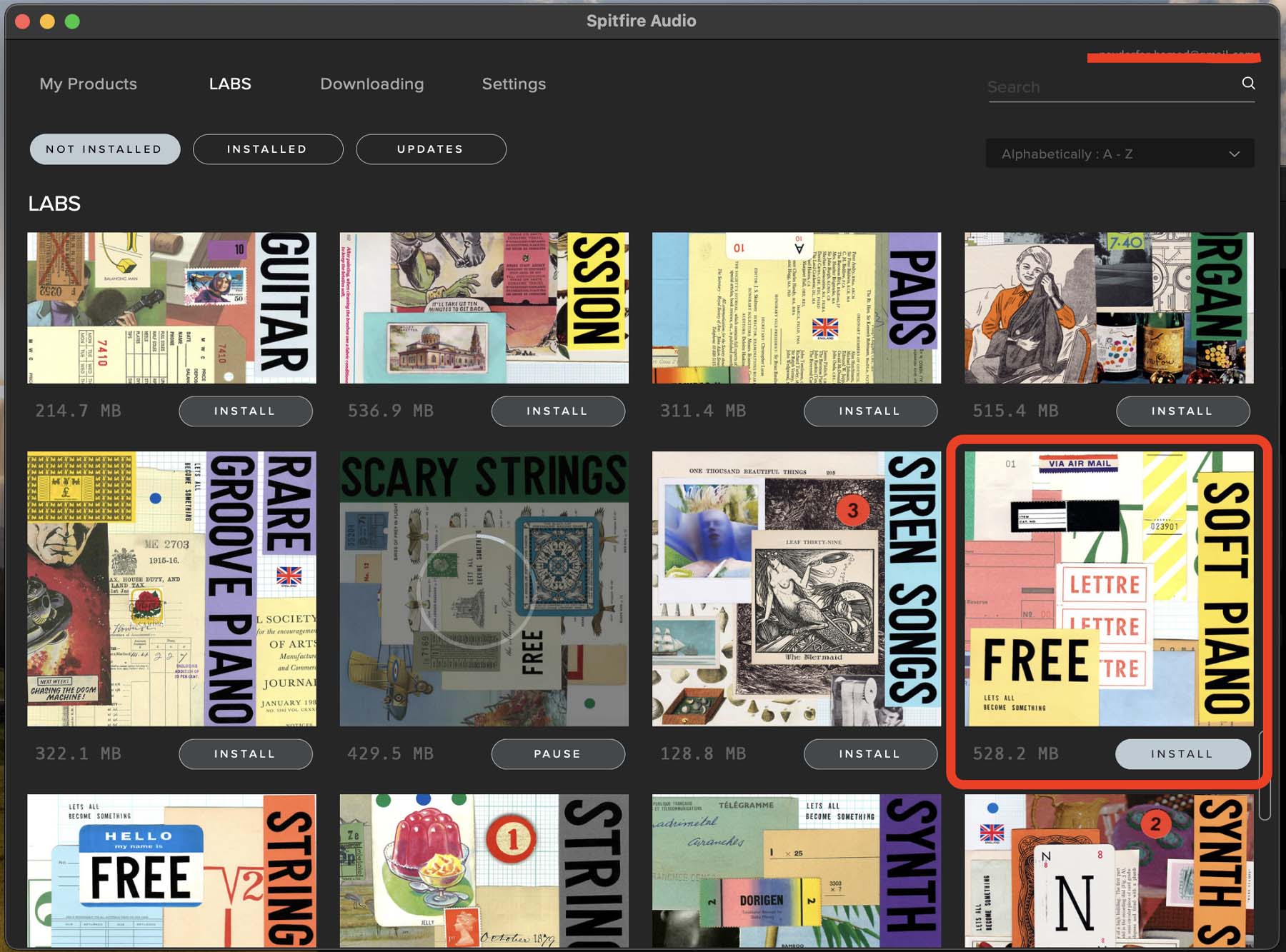Open the Organ artwork thumbnail
Image resolution: width=1286 pixels, height=952 pixels.
(x=1109, y=308)
